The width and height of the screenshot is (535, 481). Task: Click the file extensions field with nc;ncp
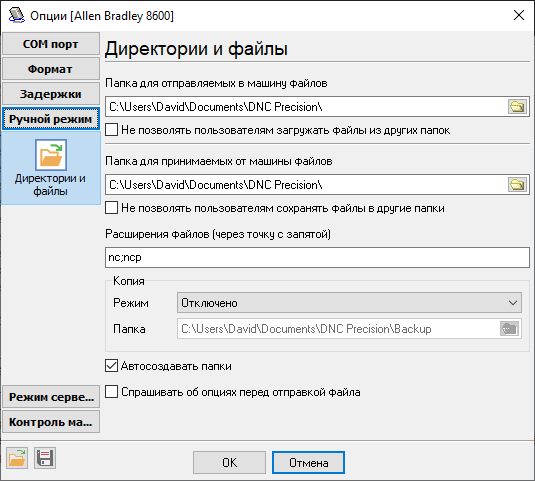317,257
